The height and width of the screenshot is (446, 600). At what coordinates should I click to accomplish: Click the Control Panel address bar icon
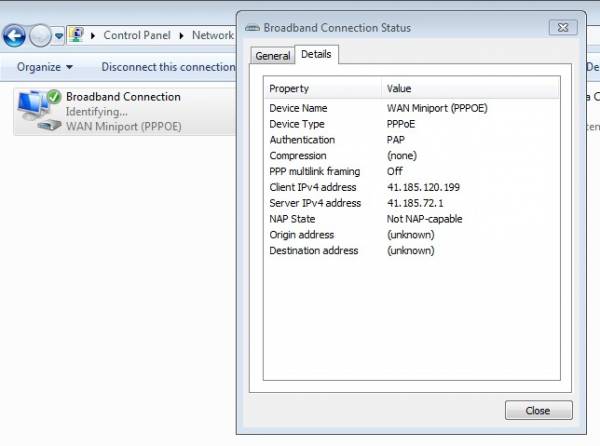click(x=76, y=35)
